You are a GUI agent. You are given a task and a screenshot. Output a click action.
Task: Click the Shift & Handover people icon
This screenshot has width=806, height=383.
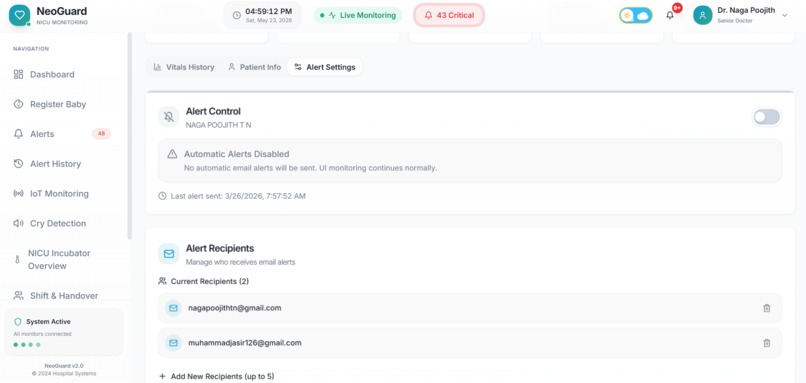pos(19,296)
